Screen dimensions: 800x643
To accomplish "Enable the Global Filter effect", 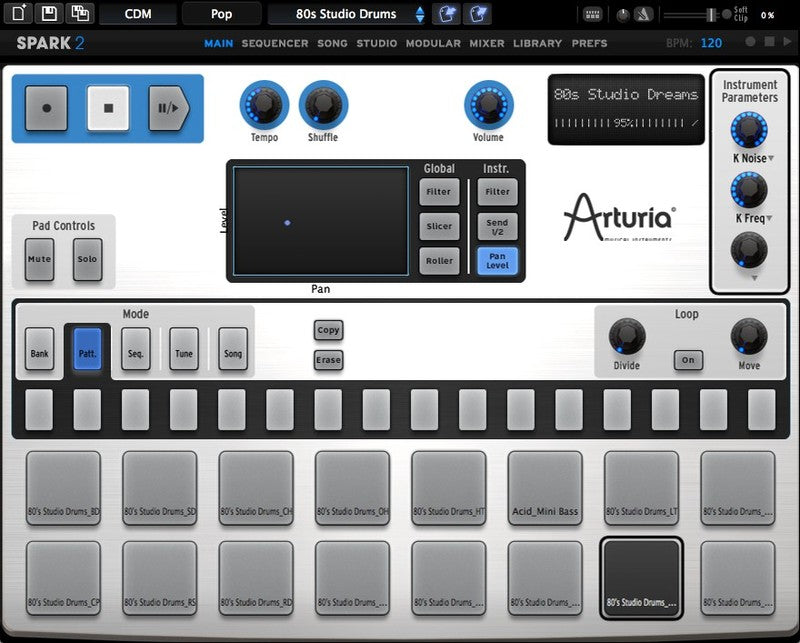I will click(439, 192).
